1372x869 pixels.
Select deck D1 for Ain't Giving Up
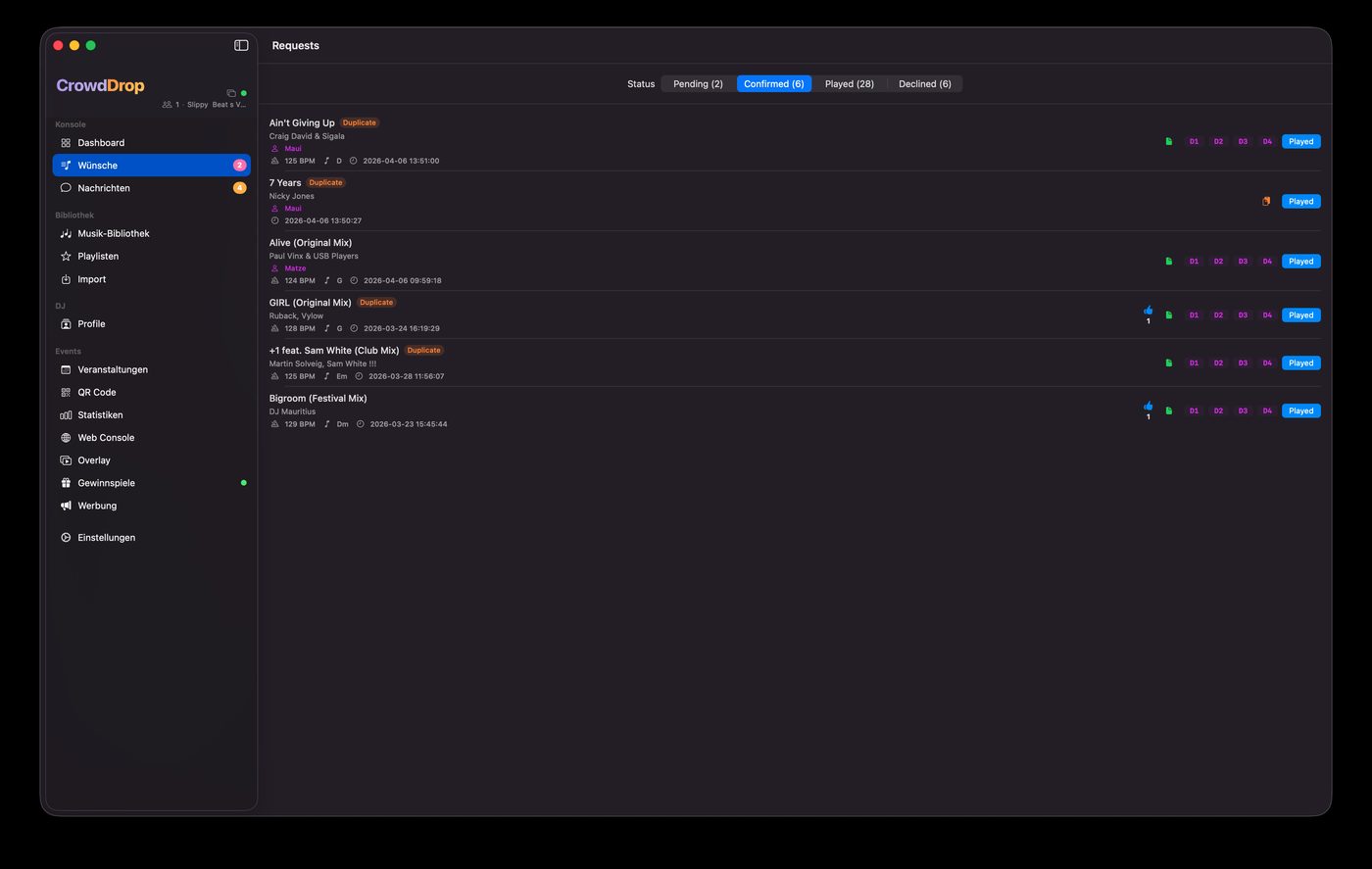pos(1194,141)
